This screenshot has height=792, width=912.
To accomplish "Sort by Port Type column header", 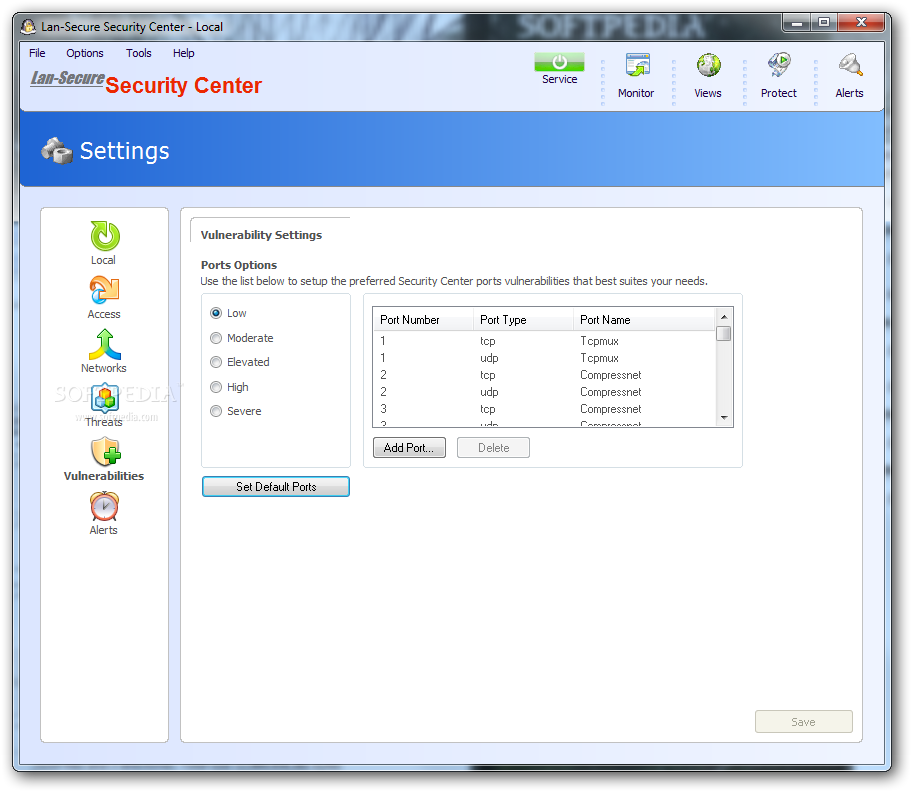I will (x=523, y=320).
